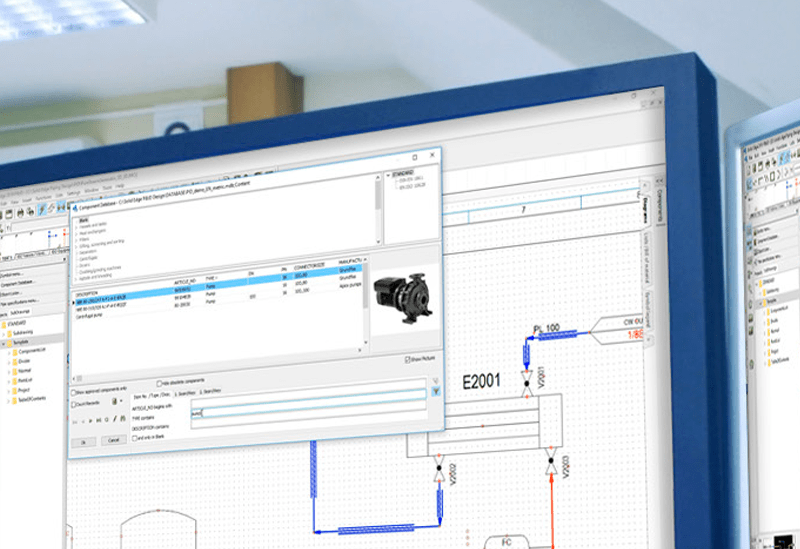This screenshot has height=549, width=800.
Task: Select 'Type No. / Type / Desc.' tab
Action: pyautogui.click(x=152, y=396)
